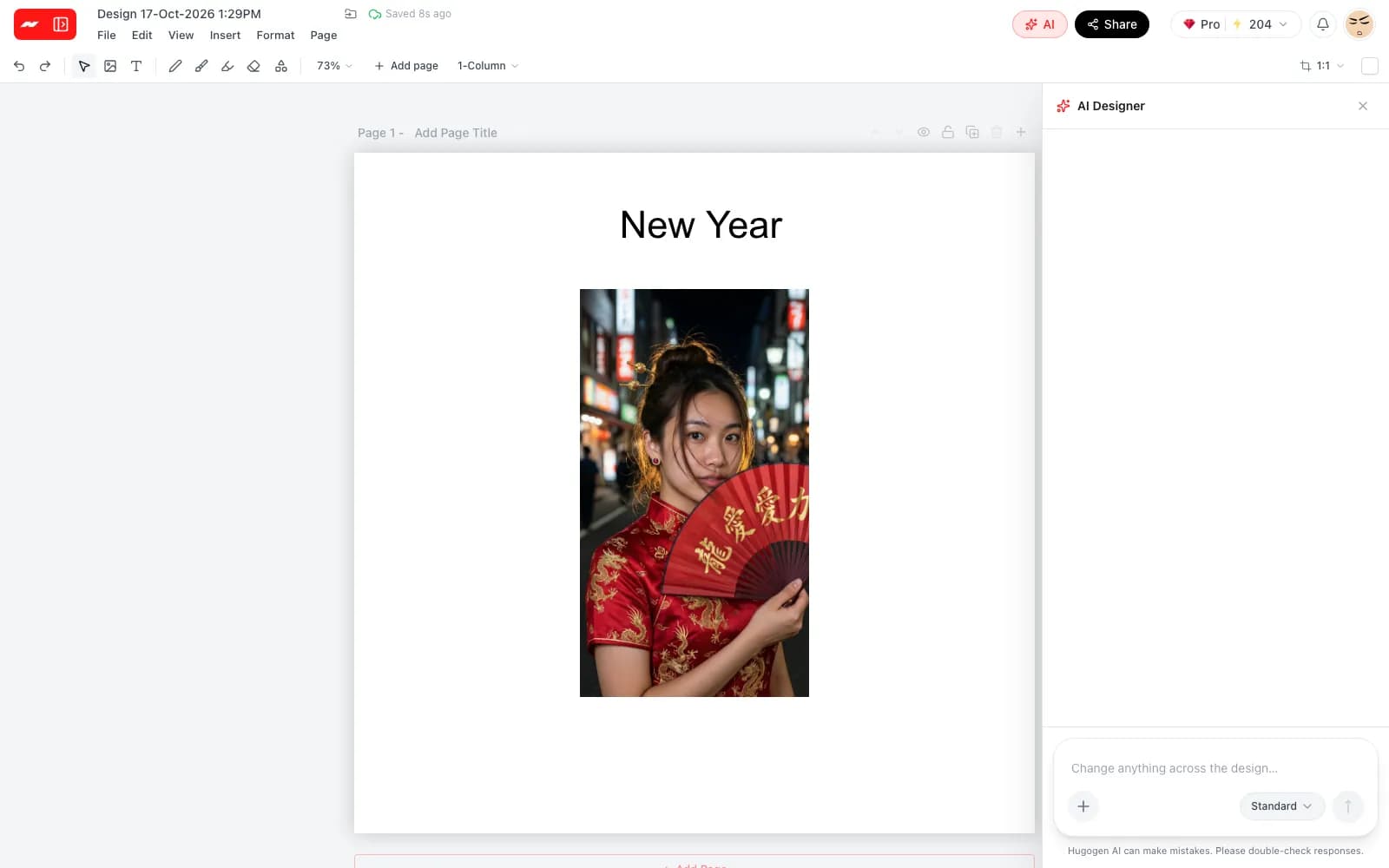Open the Insert menu

click(225, 36)
